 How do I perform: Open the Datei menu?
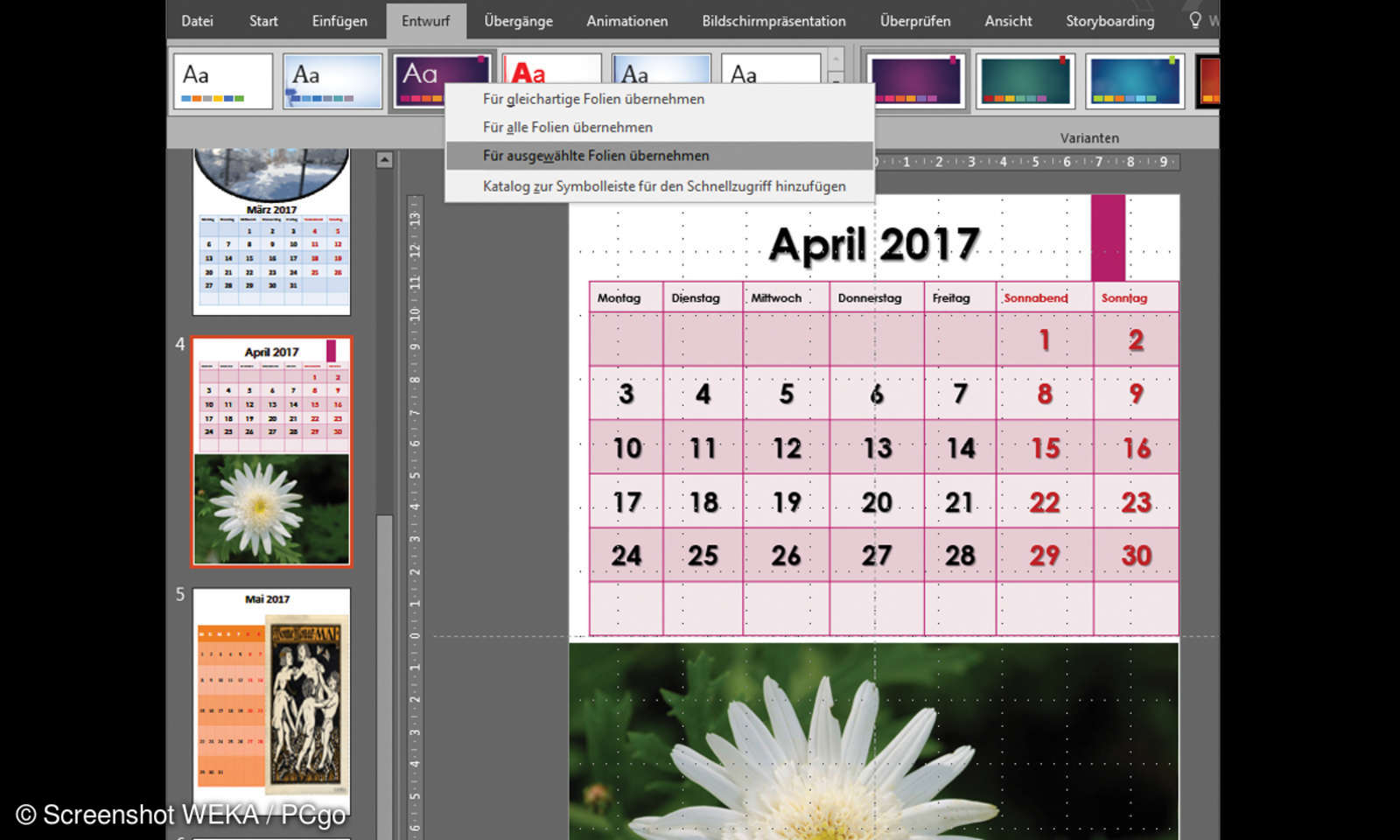196,20
